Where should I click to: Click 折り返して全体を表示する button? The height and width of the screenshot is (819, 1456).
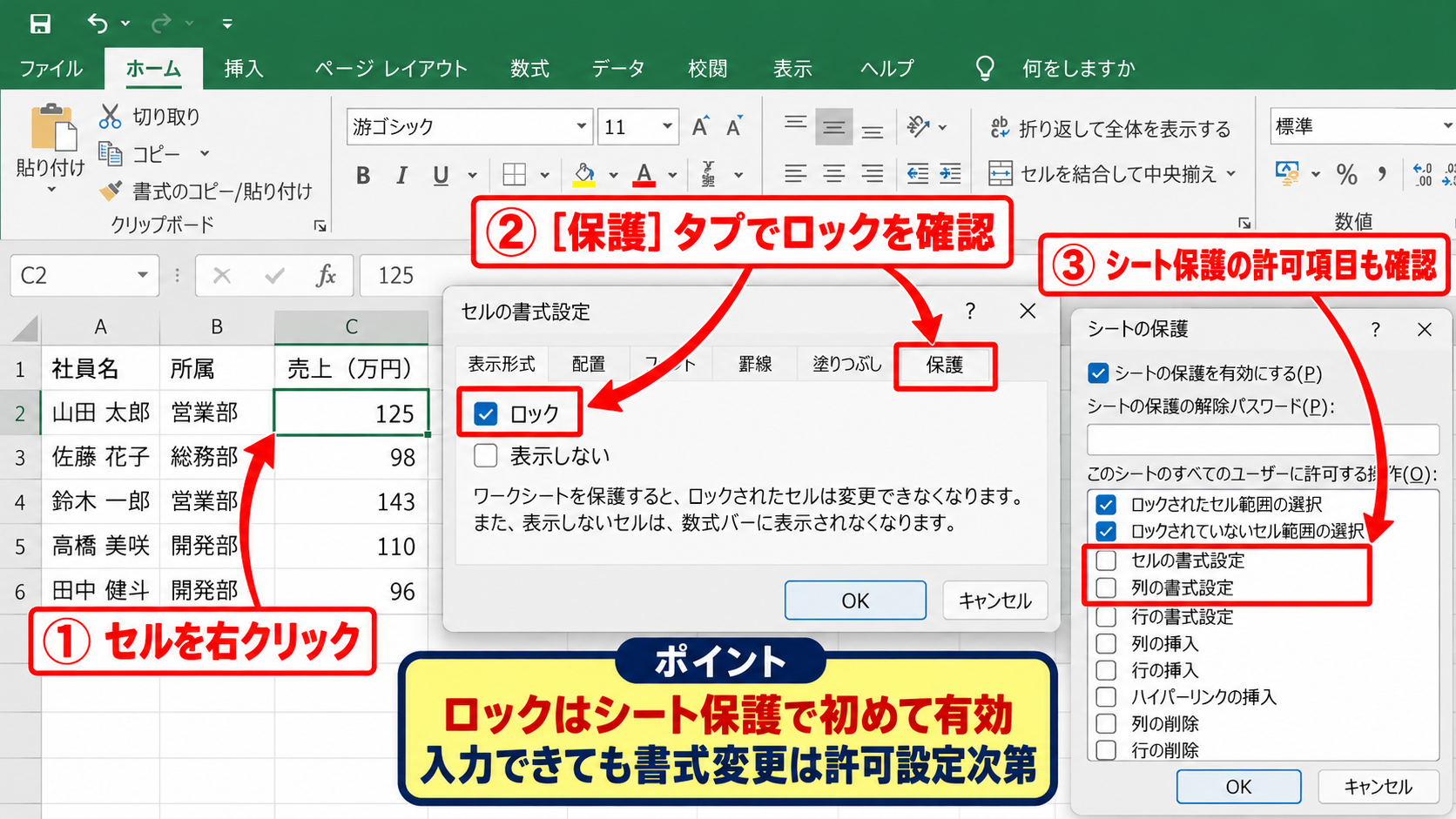click(1110, 129)
